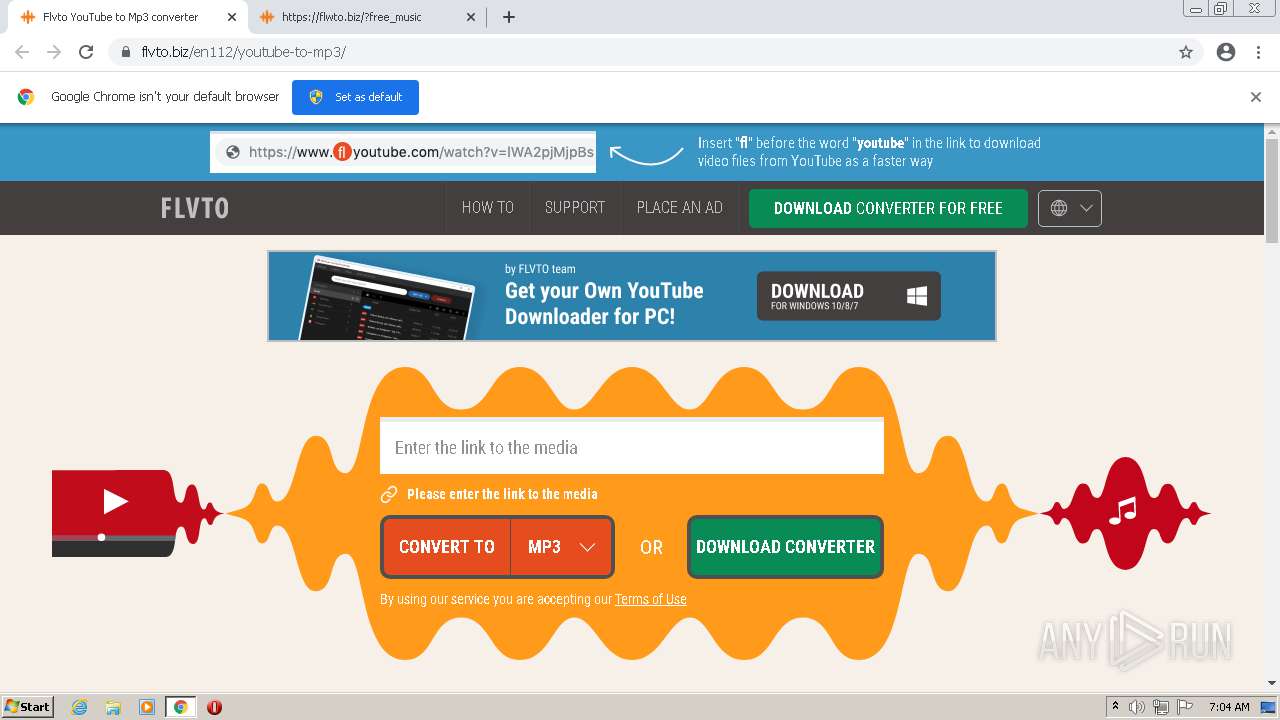Click the CONVERT TO button
Viewport: 1280px width, 720px height.
coord(446,547)
